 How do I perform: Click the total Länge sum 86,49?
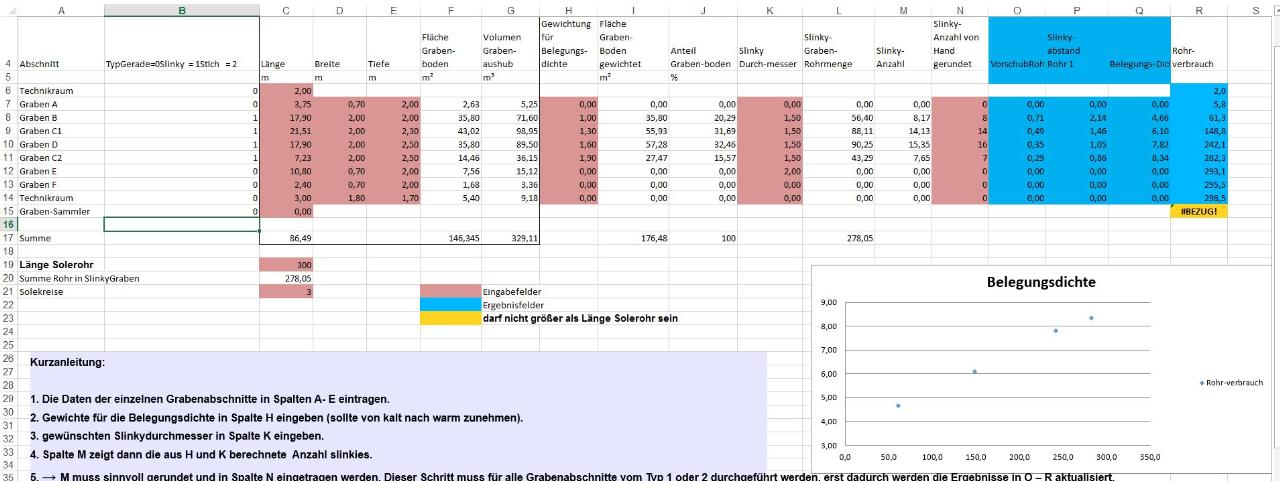(286, 238)
